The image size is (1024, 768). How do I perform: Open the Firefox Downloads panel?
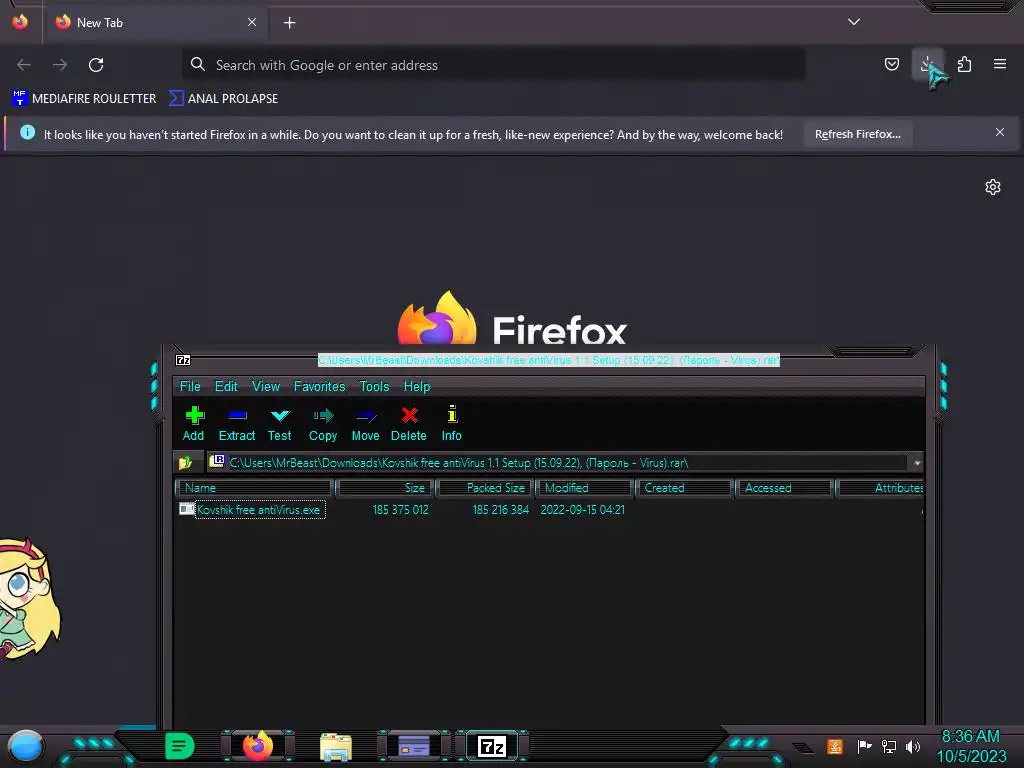point(927,64)
